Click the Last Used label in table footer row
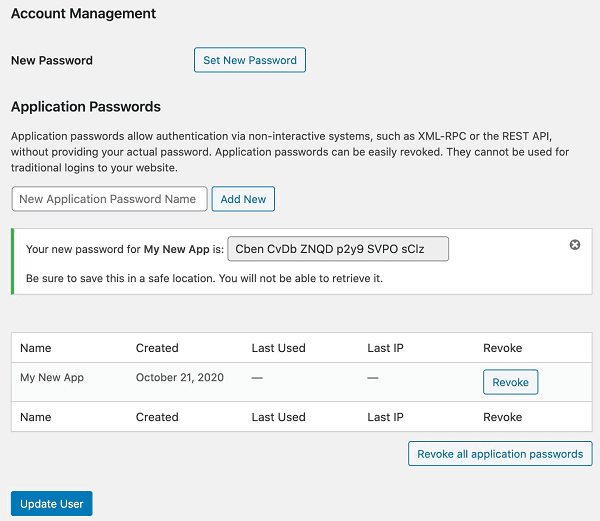Viewport: 600px width, 521px height. [x=278, y=417]
